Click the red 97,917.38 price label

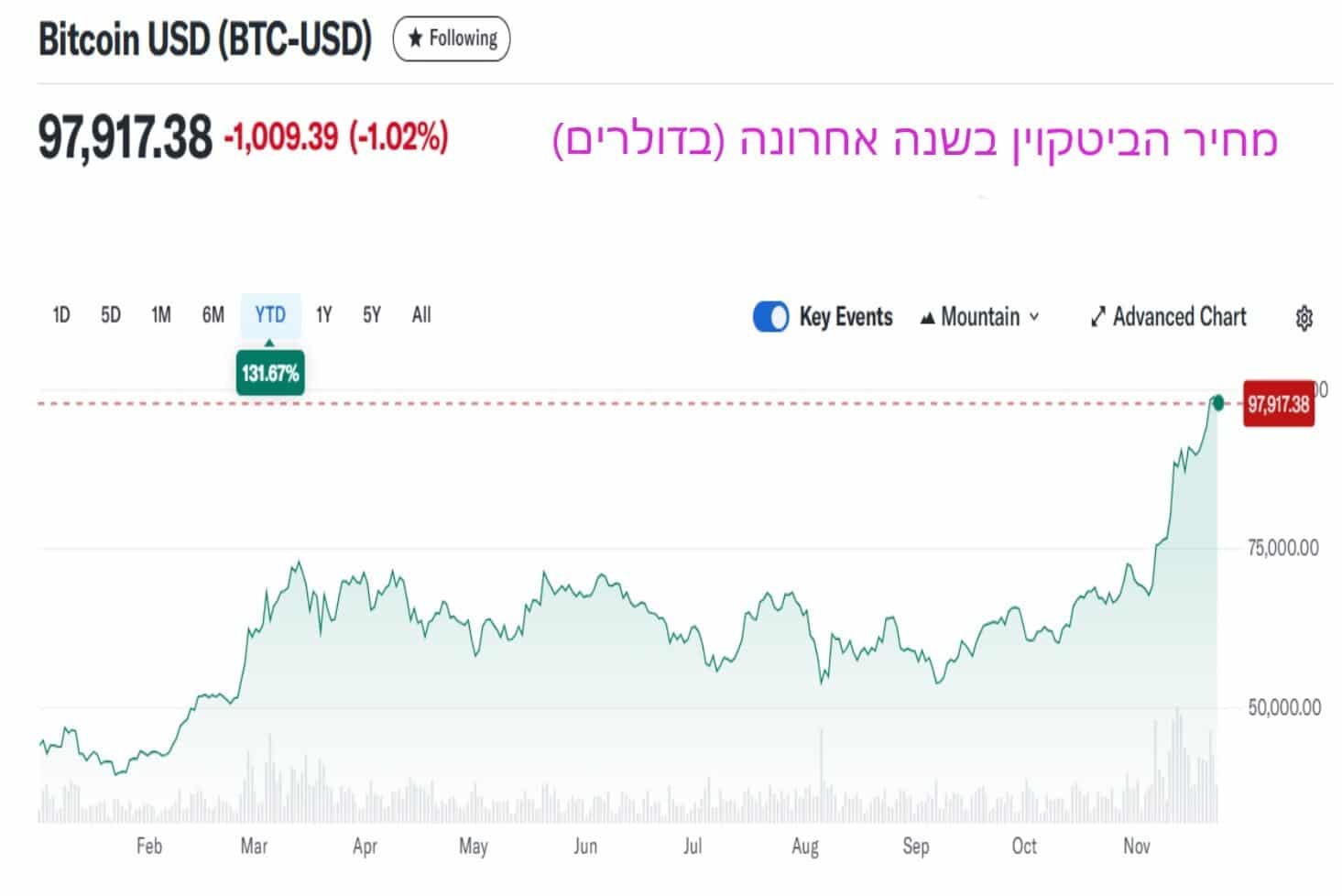coord(1278,404)
